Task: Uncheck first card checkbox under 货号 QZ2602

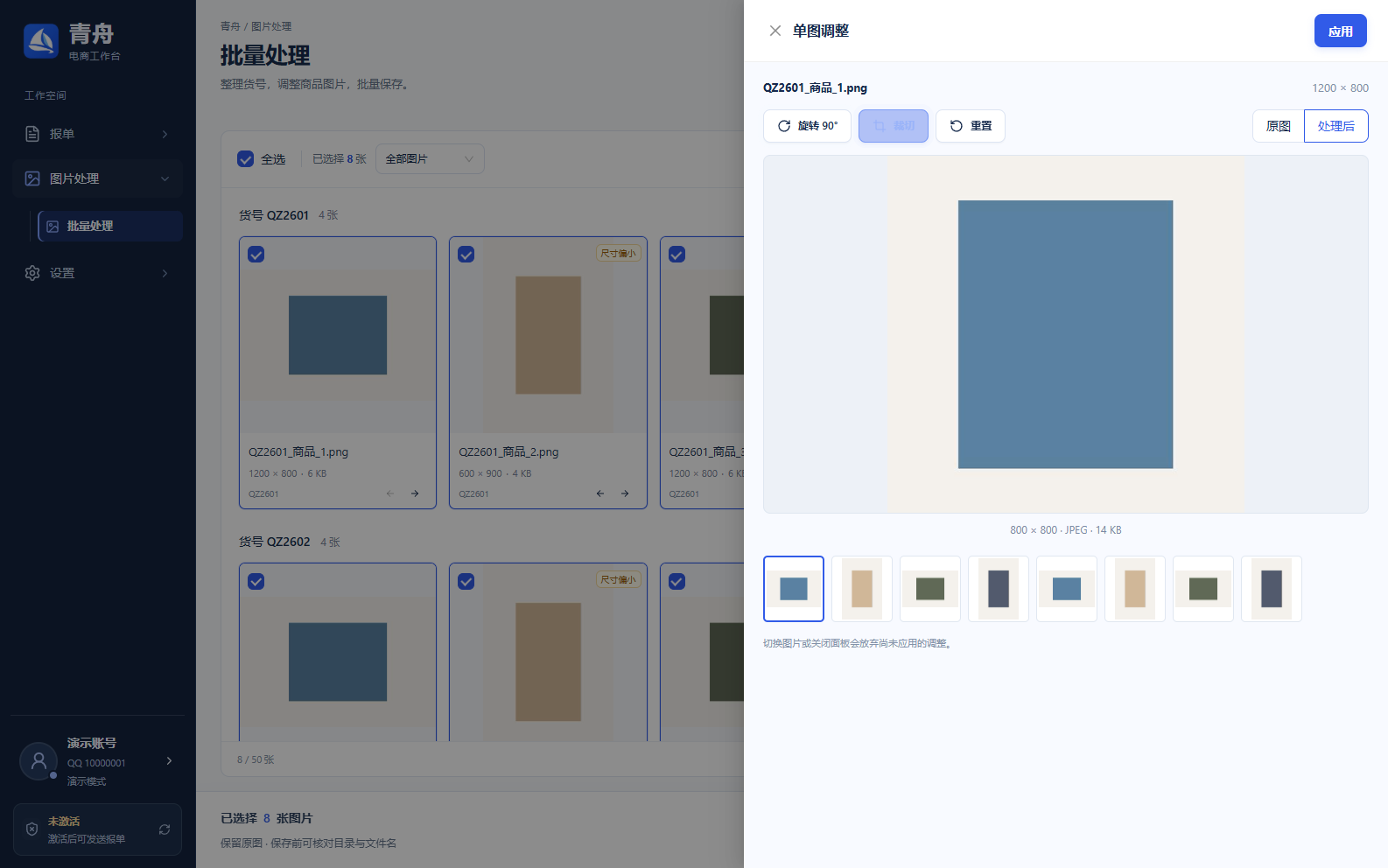Action: 256,582
